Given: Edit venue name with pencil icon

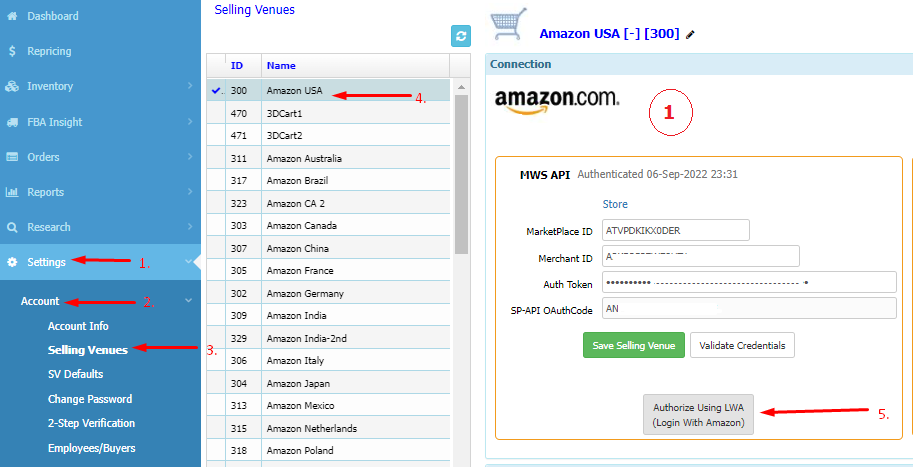Looking at the screenshot, I should point(690,34).
